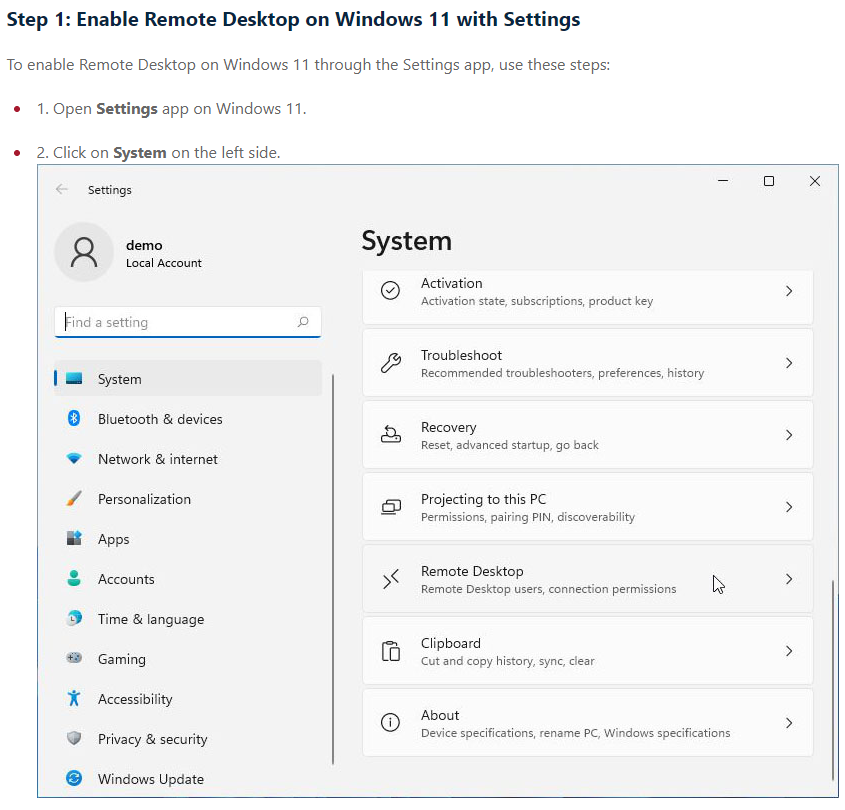Screen dimensions: 845x810
Task: Go to Bluetooth & devices
Action: point(188,419)
